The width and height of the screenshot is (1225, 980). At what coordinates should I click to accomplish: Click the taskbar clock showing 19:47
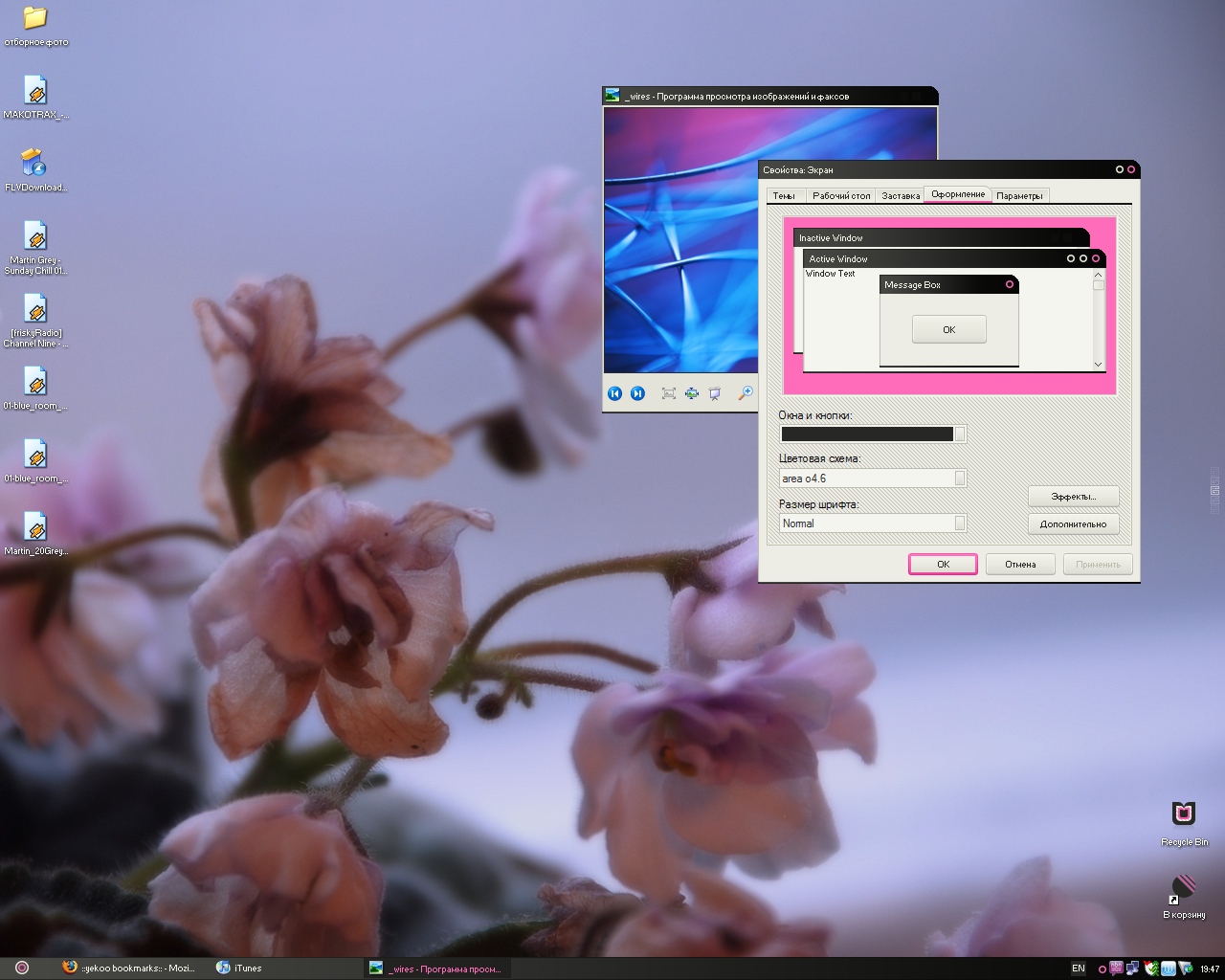click(x=1210, y=969)
